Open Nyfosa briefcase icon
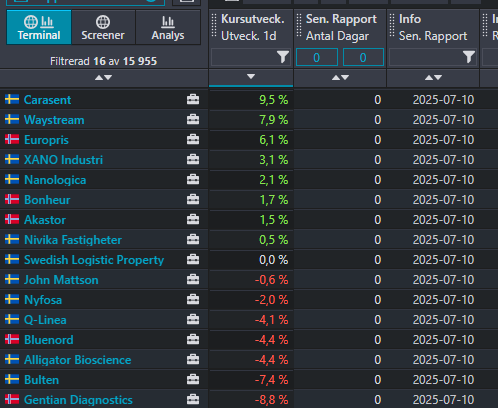 (193, 299)
